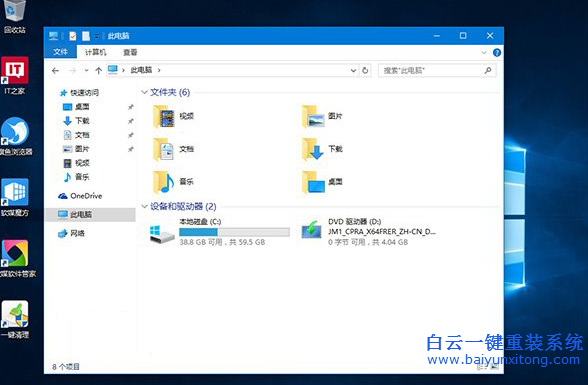Open the 旗鱼浏览器 browser shortcut
Image resolution: width=588 pixels, height=385 pixels.
(x=15, y=136)
